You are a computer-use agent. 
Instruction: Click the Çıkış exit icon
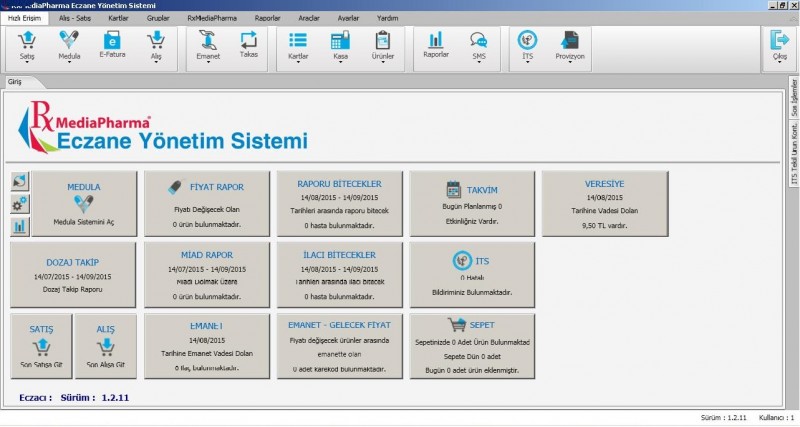(778, 41)
